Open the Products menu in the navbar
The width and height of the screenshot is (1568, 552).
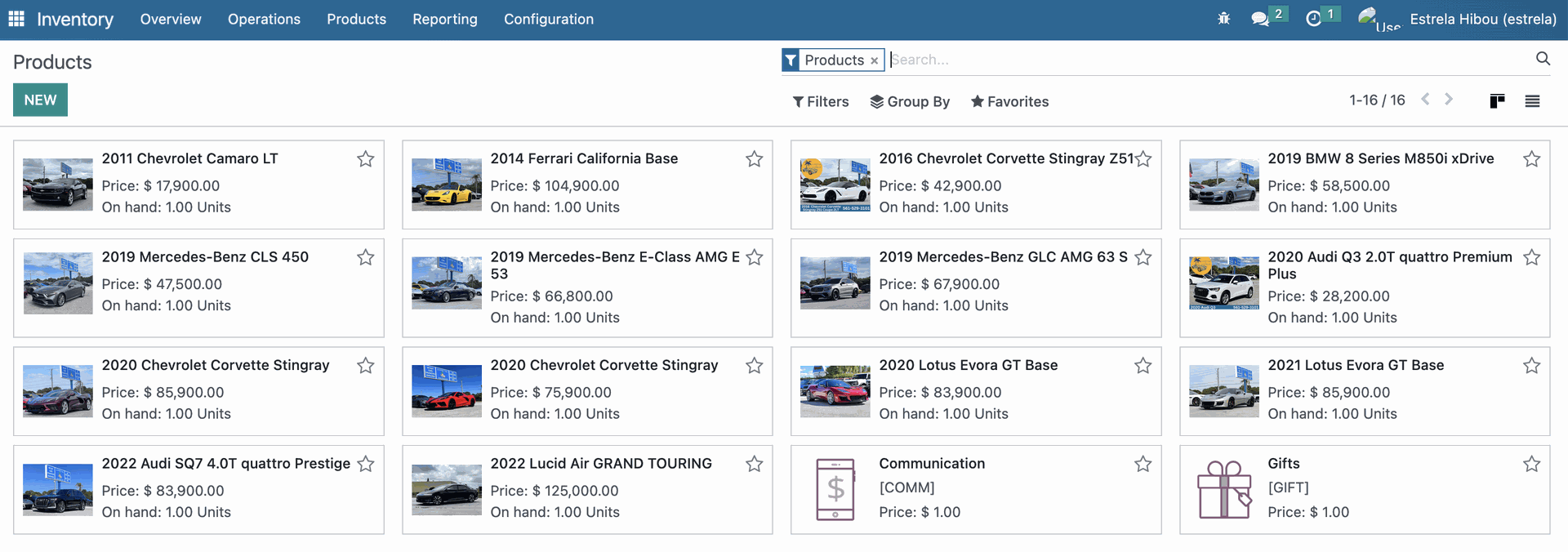coord(356,19)
